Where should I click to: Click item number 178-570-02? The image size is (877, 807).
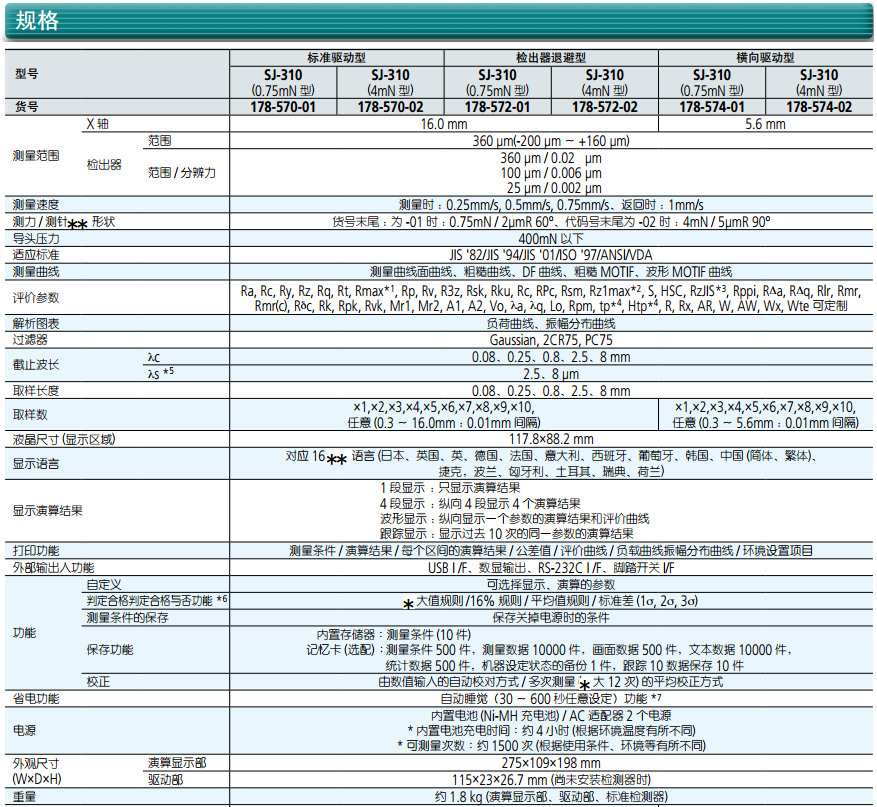(x=390, y=107)
